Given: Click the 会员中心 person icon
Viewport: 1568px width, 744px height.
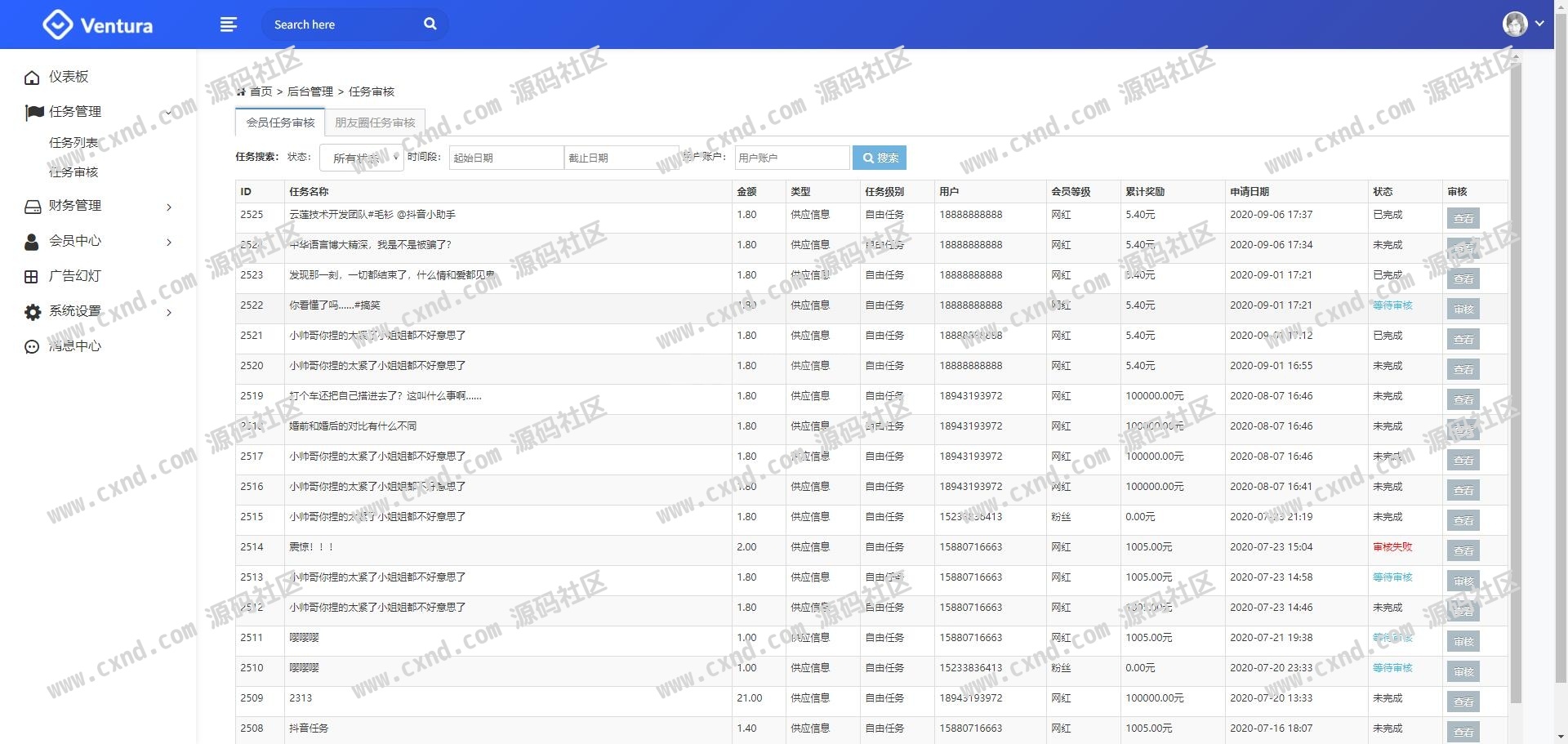Looking at the screenshot, I should tap(32, 242).
